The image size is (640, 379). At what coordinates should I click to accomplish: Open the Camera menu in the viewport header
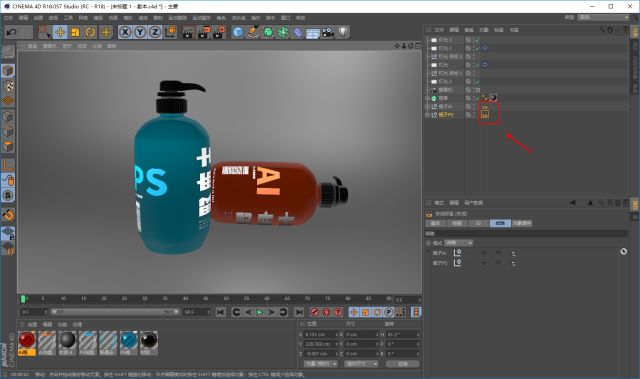(49, 46)
